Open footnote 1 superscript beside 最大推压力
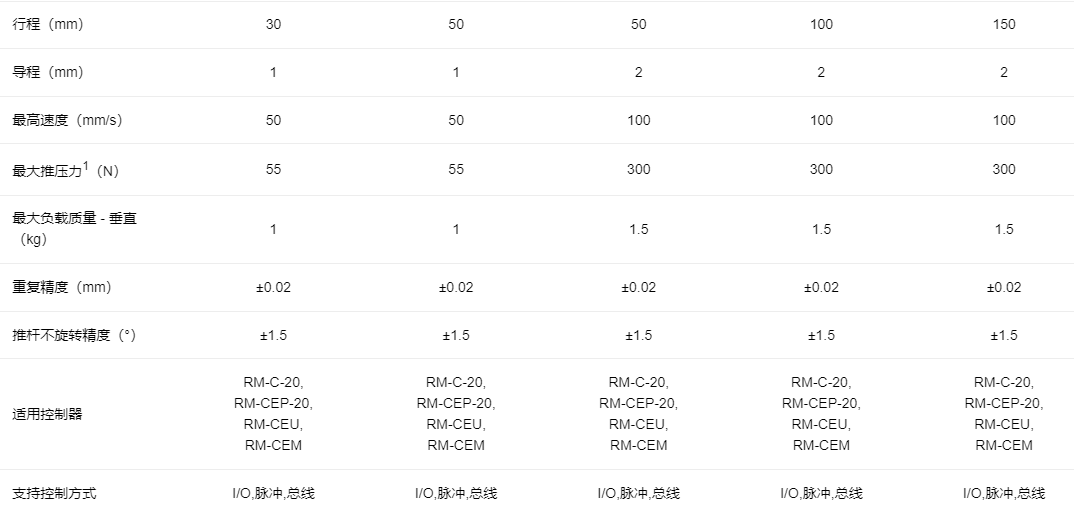The image size is (1074, 517). (87, 164)
